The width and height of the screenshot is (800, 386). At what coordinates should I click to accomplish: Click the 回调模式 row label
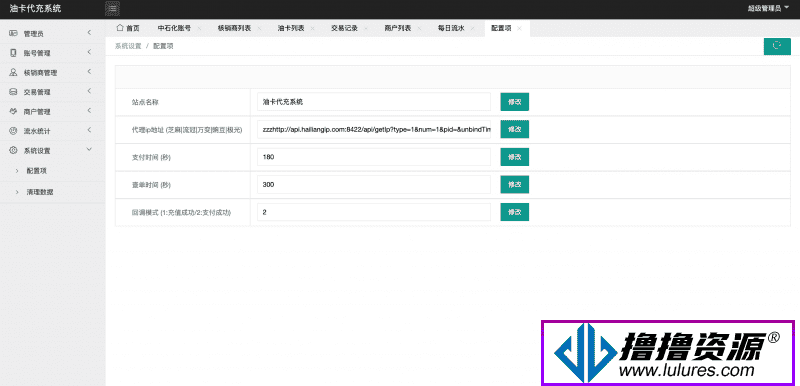click(181, 212)
